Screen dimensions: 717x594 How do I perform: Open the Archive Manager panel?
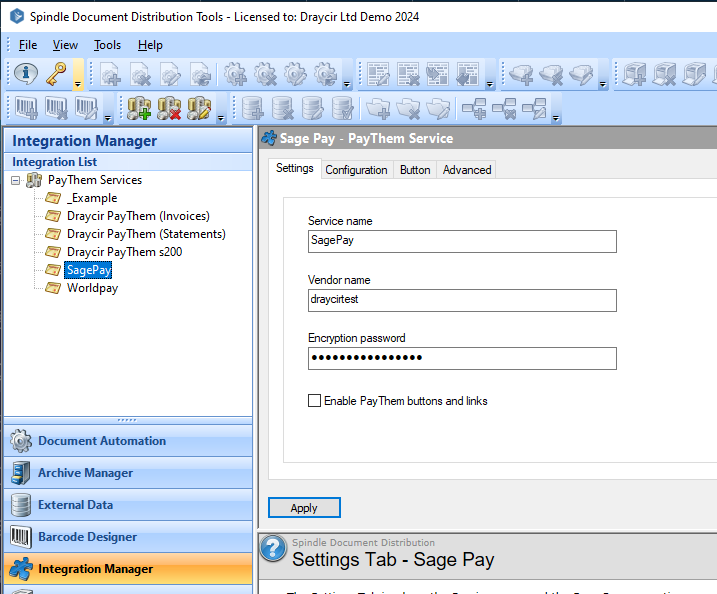pyautogui.click(x=128, y=473)
